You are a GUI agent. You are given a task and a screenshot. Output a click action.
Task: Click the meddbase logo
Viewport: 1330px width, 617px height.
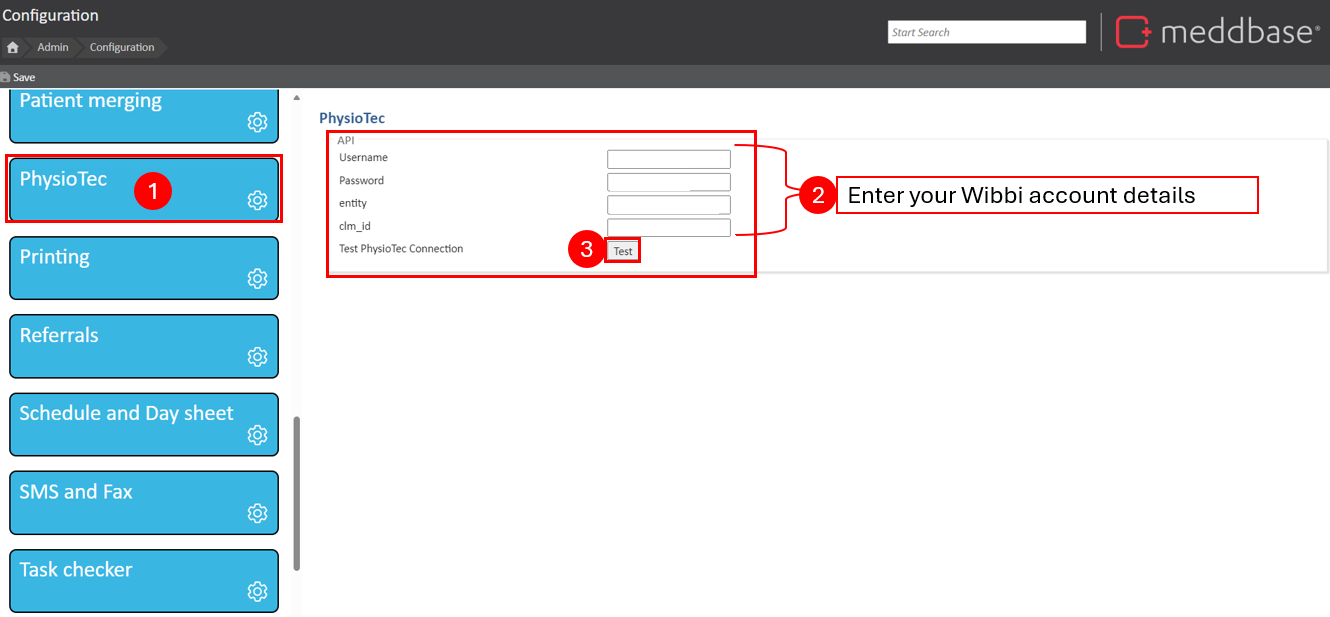[x=1217, y=32]
